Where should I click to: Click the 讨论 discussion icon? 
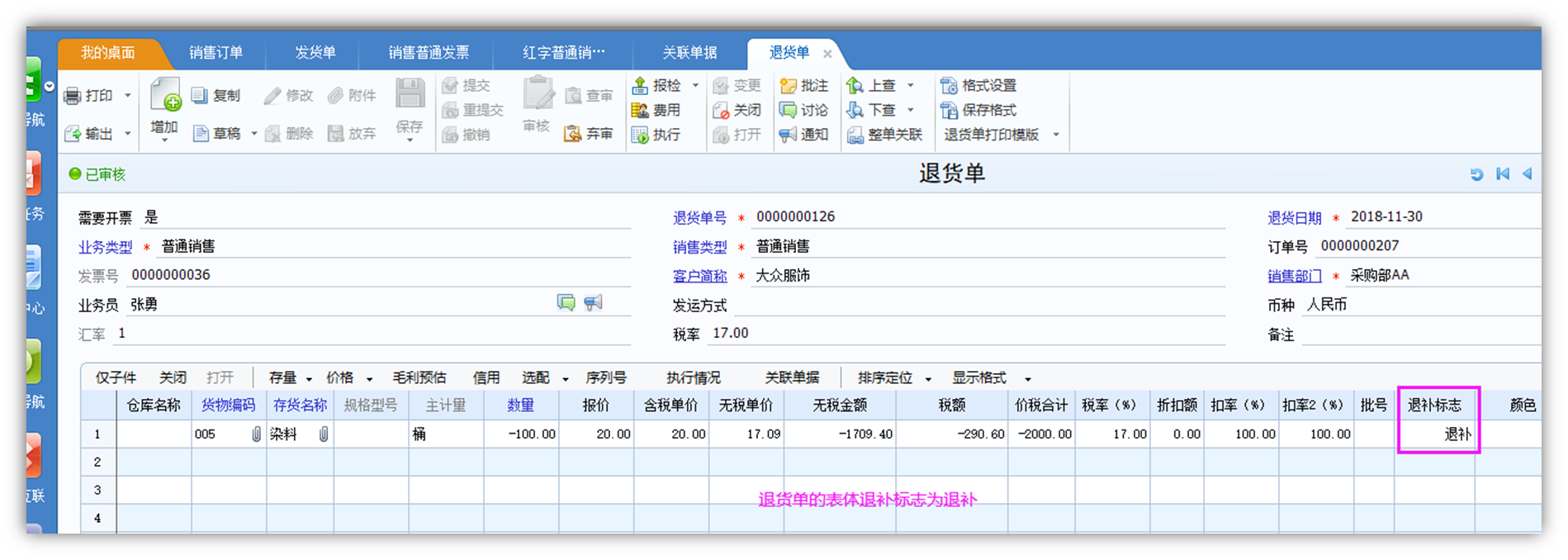(x=788, y=110)
